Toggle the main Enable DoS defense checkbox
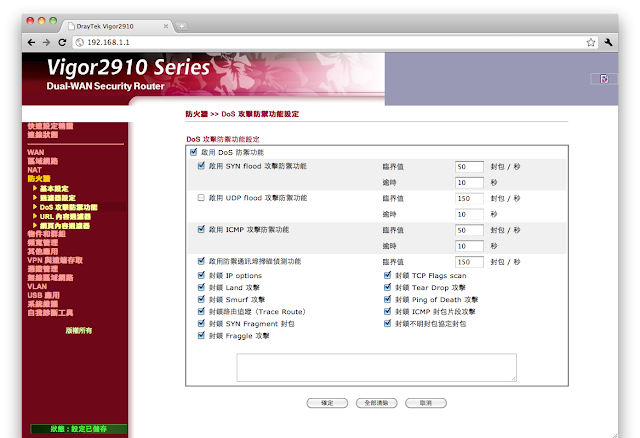The width and height of the screenshot is (640, 438). point(193,152)
